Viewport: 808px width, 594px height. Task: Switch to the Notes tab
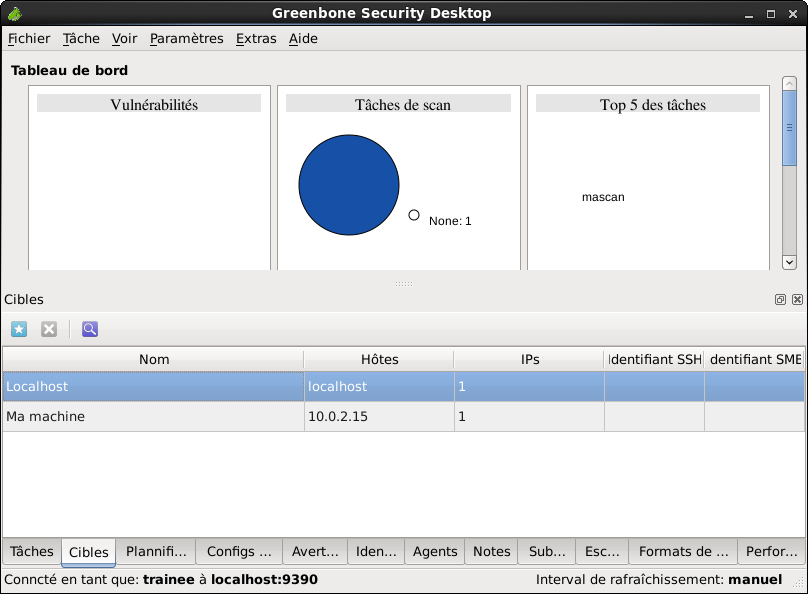click(x=492, y=552)
